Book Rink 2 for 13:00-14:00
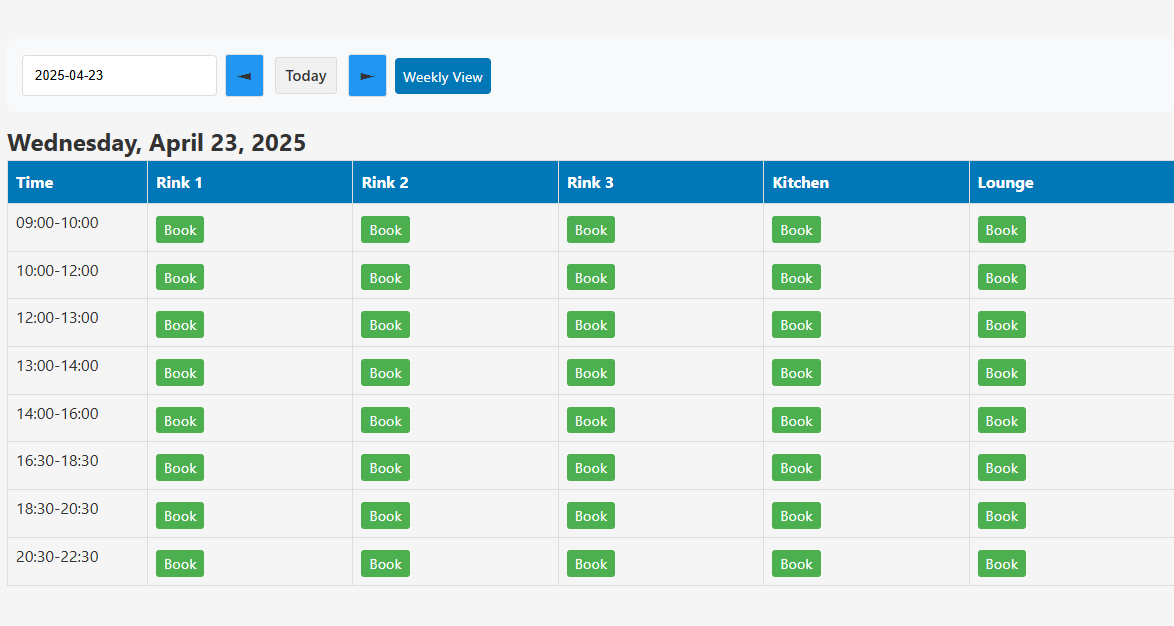This screenshot has height=626, width=1174. coord(385,372)
